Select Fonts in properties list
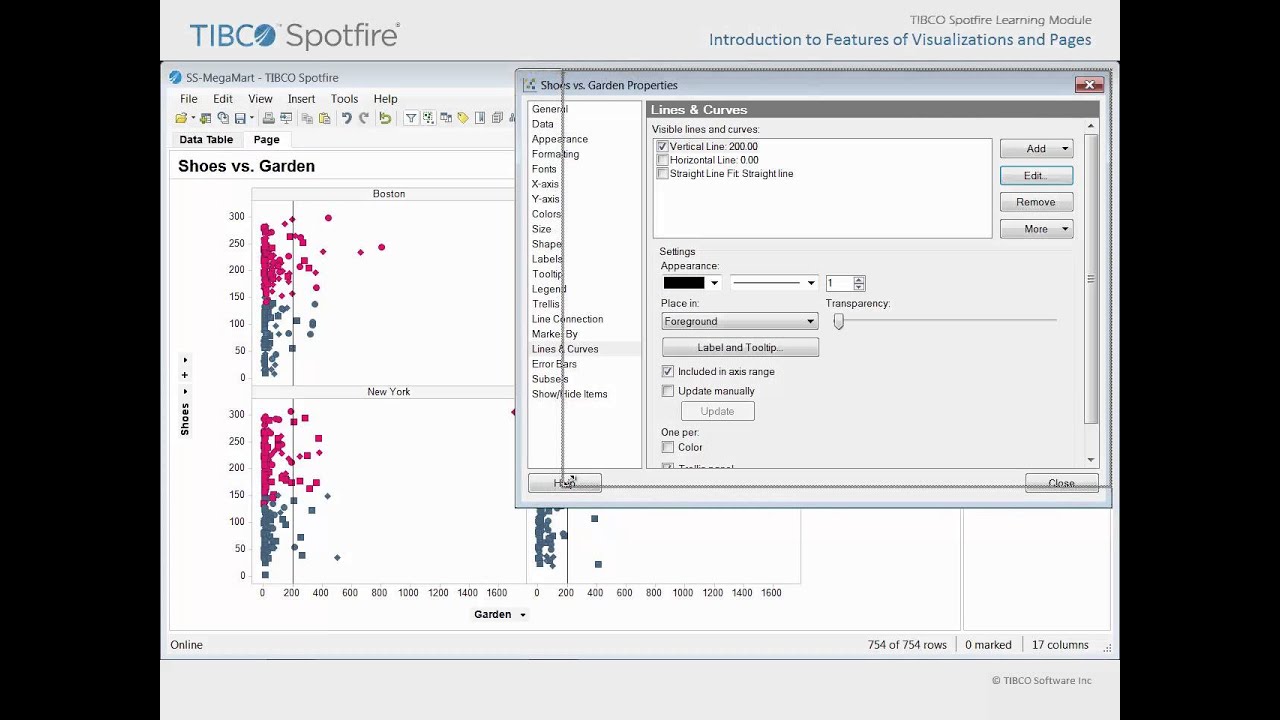The height and width of the screenshot is (720, 1280). (544, 169)
